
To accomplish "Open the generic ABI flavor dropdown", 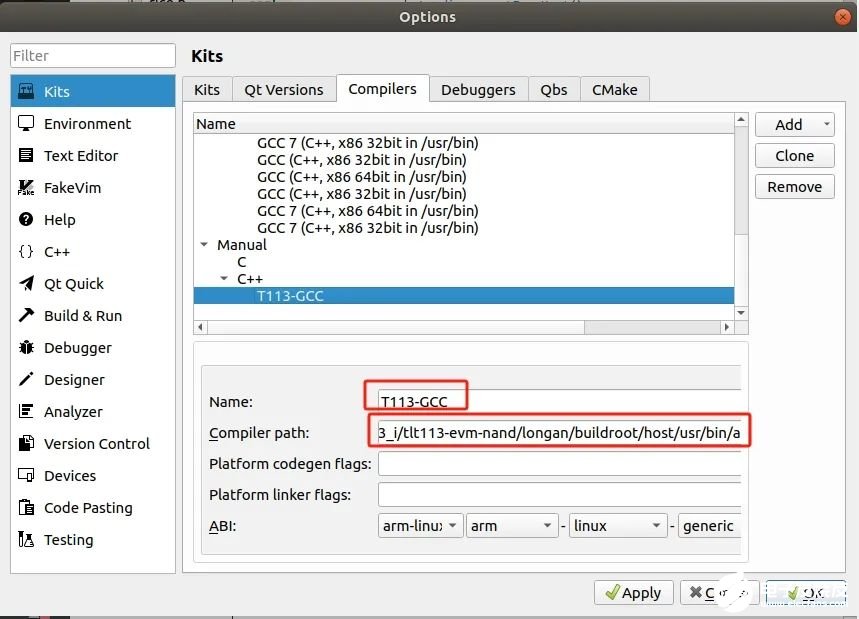I will (709, 526).
